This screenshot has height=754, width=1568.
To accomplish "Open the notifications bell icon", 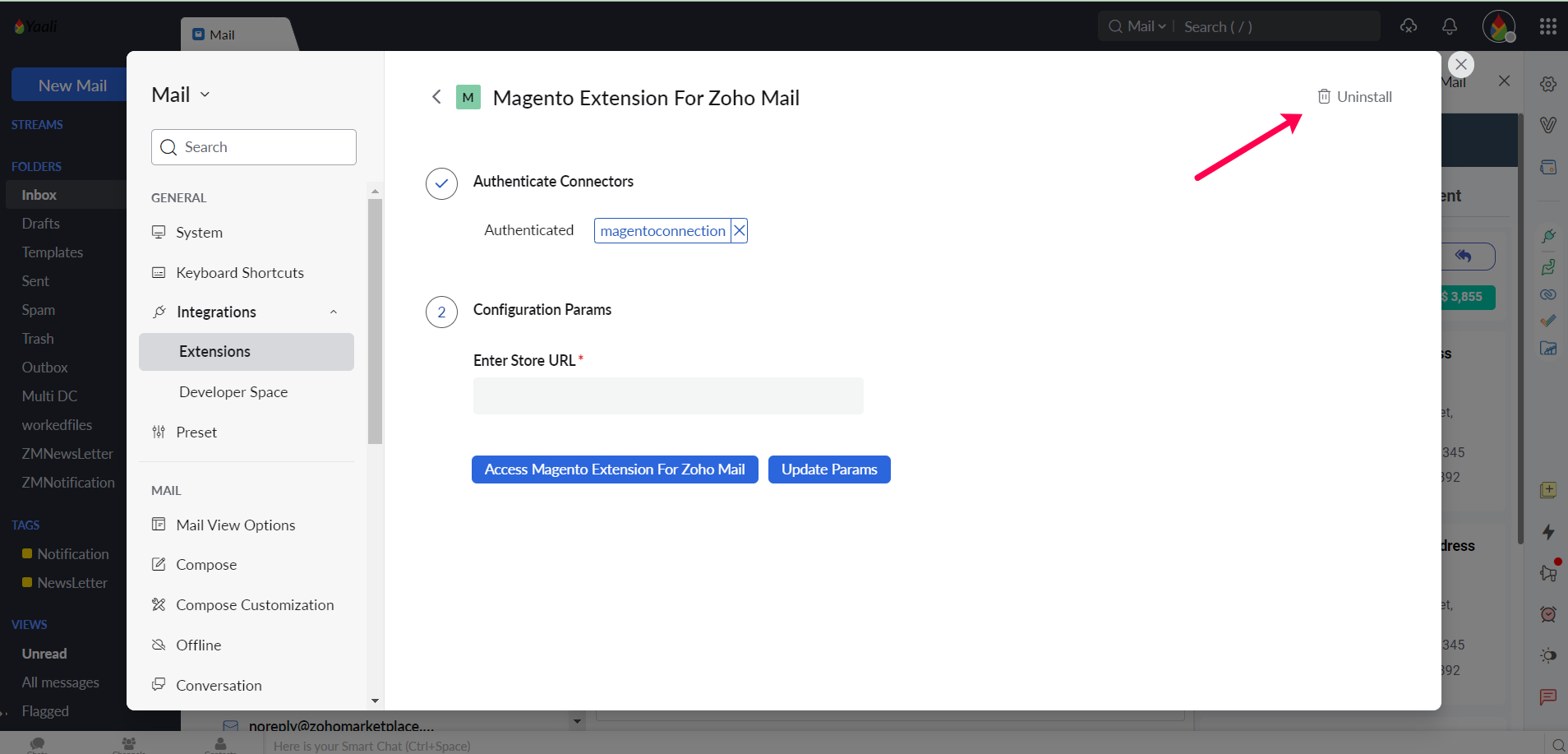I will (x=1450, y=26).
